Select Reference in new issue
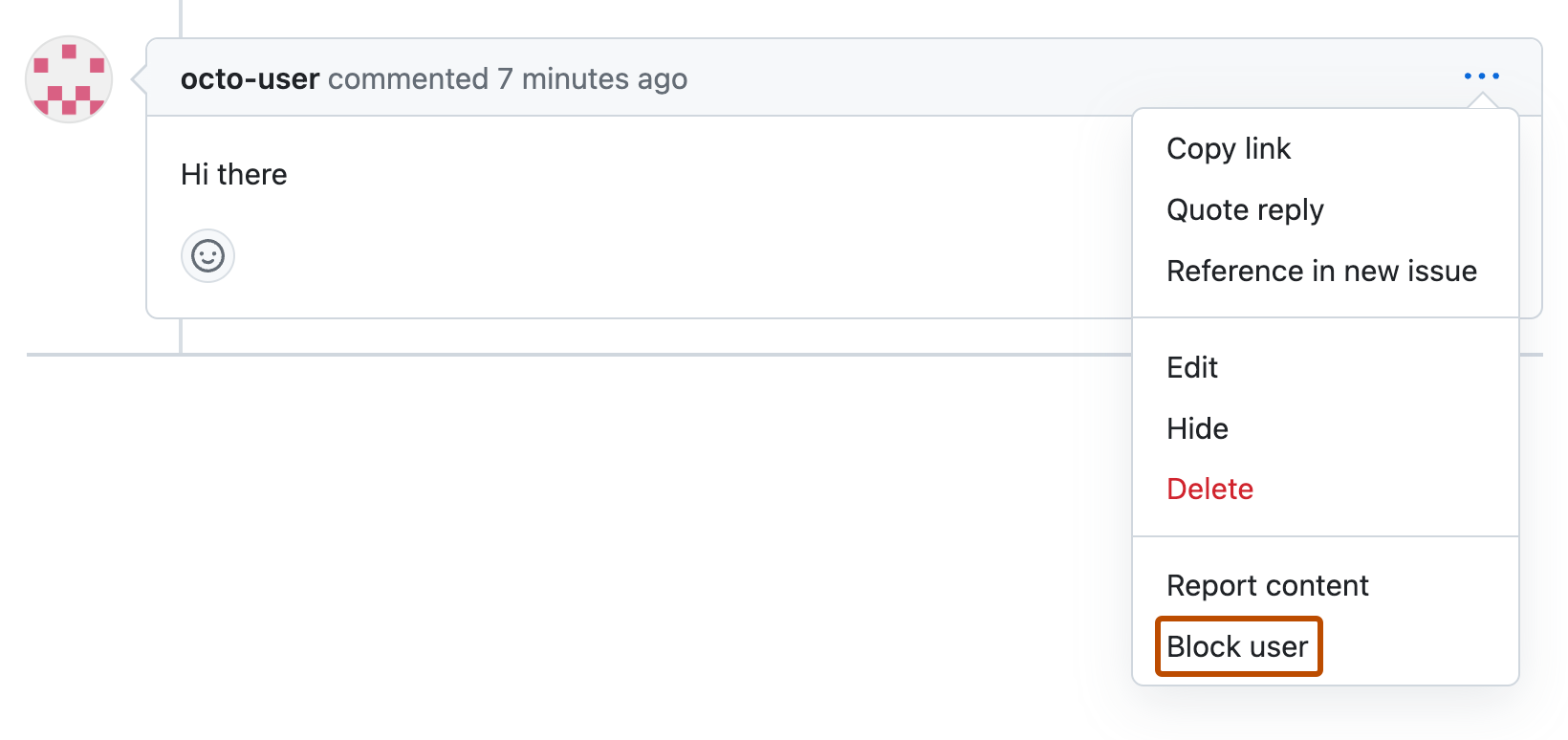The height and width of the screenshot is (740, 1568). (x=1321, y=271)
